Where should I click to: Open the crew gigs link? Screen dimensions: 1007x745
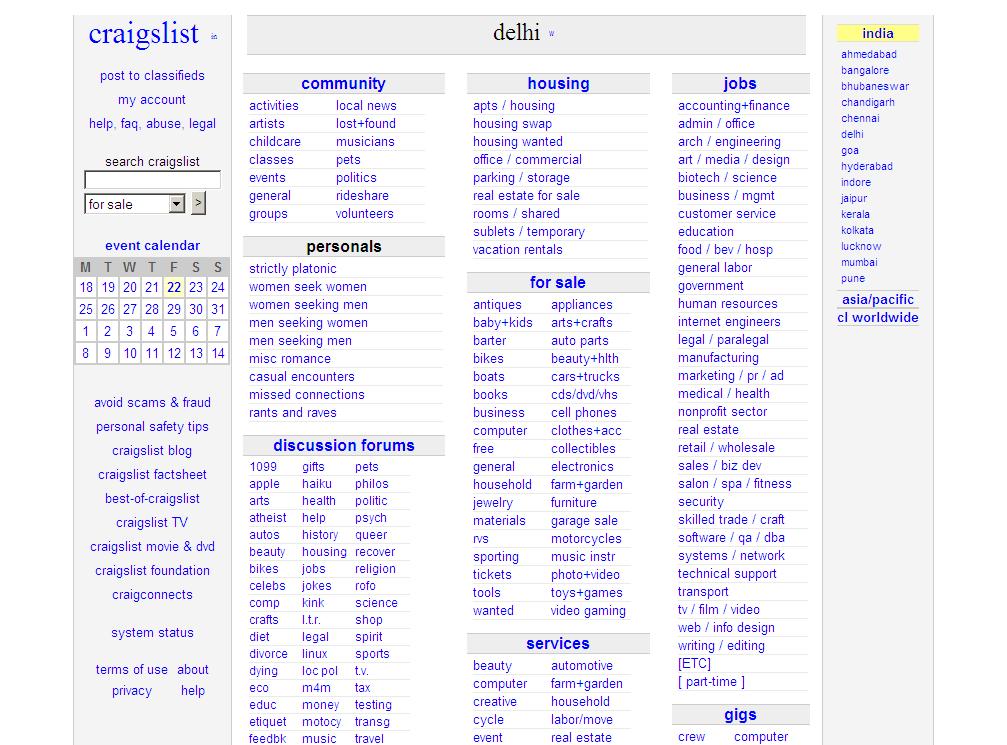(x=691, y=737)
